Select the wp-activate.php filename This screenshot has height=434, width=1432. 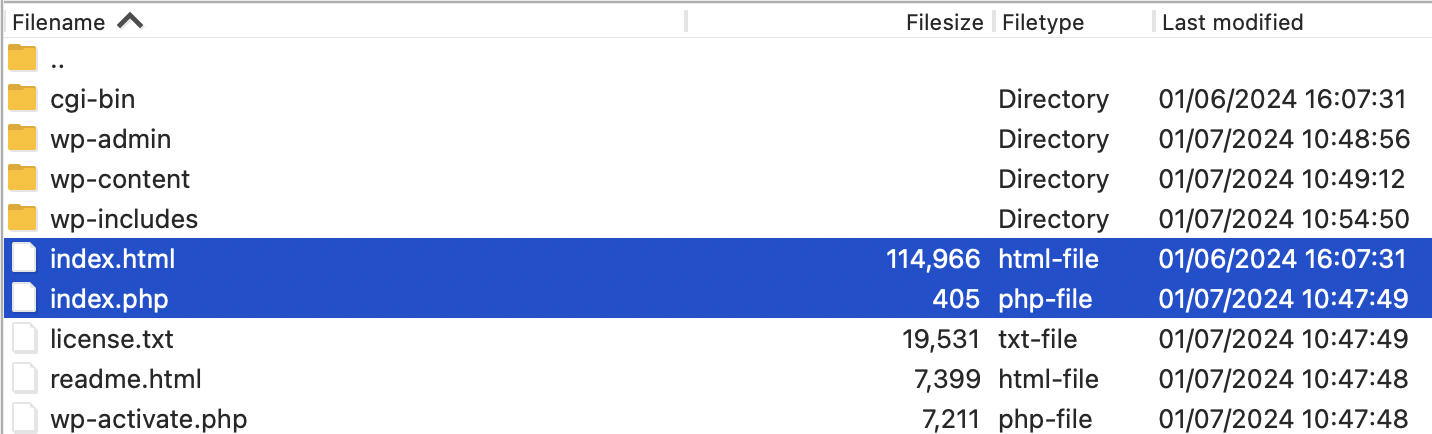click(x=149, y=419)
